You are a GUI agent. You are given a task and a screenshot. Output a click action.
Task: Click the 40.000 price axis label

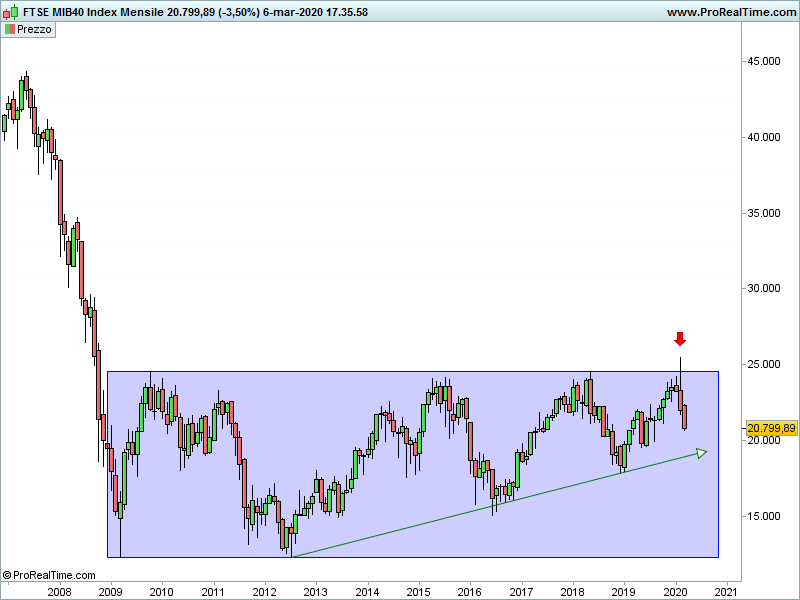pyautogui.click(x=764, y=137)
